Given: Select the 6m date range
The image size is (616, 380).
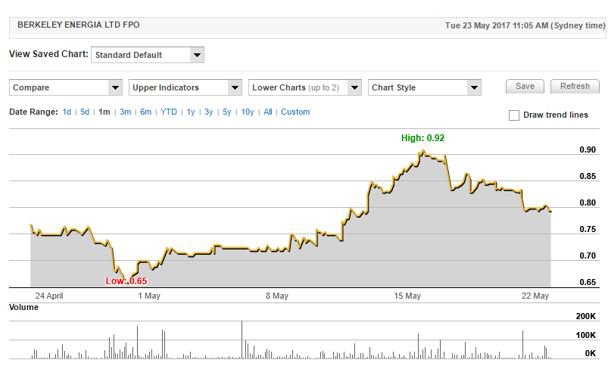Looking at the screenshot, I should point(146,112).
